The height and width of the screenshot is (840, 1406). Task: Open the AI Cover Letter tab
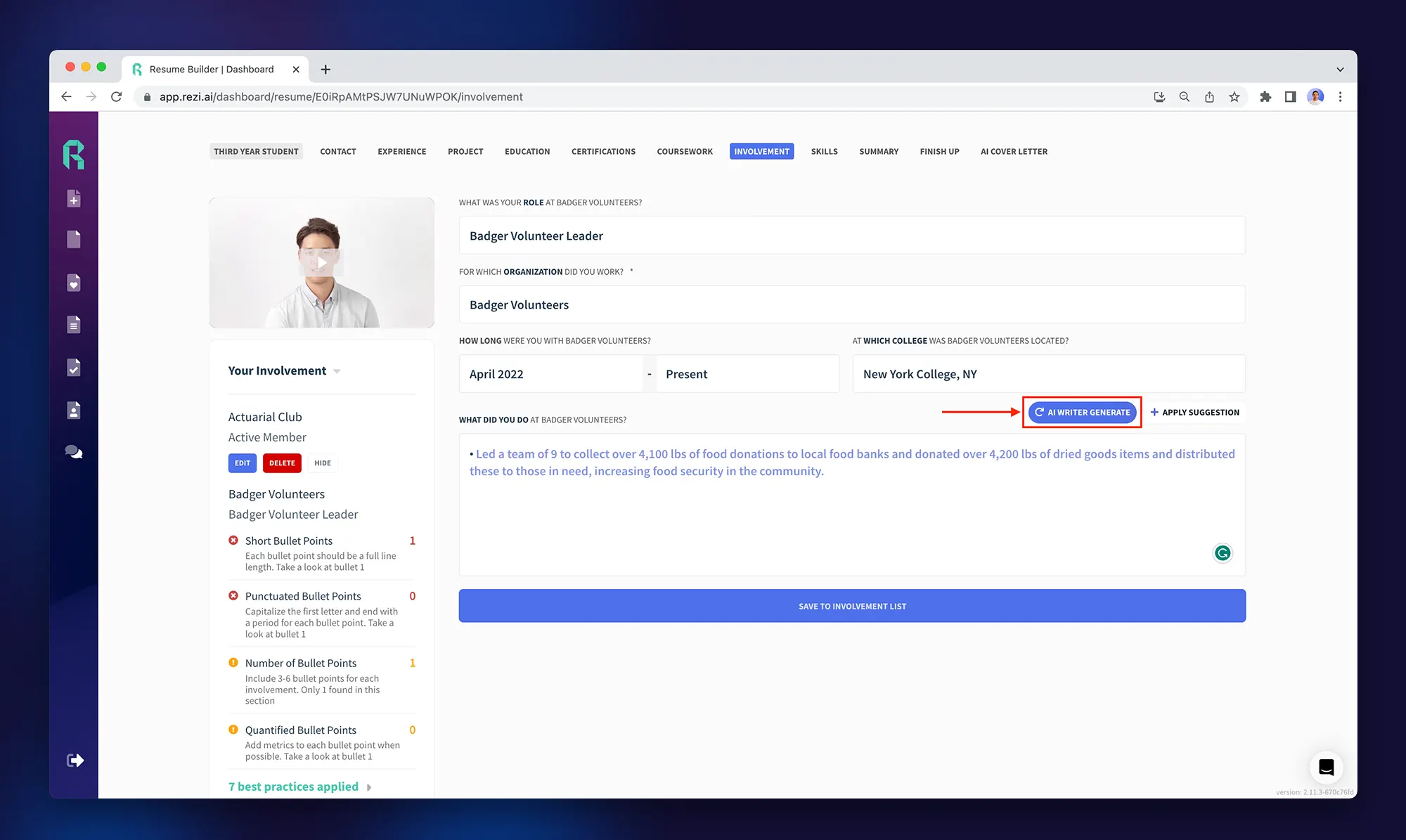[x=1014, y=151]
